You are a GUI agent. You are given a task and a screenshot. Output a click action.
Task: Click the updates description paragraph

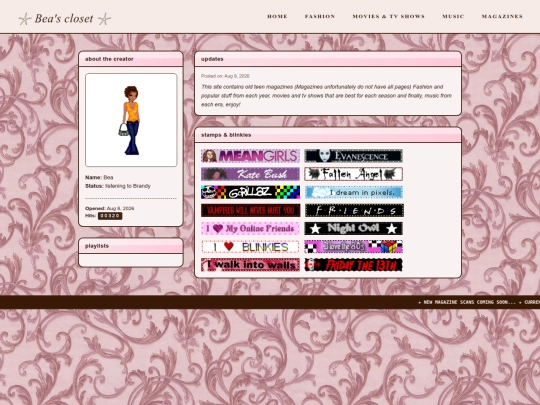[326, 96]
